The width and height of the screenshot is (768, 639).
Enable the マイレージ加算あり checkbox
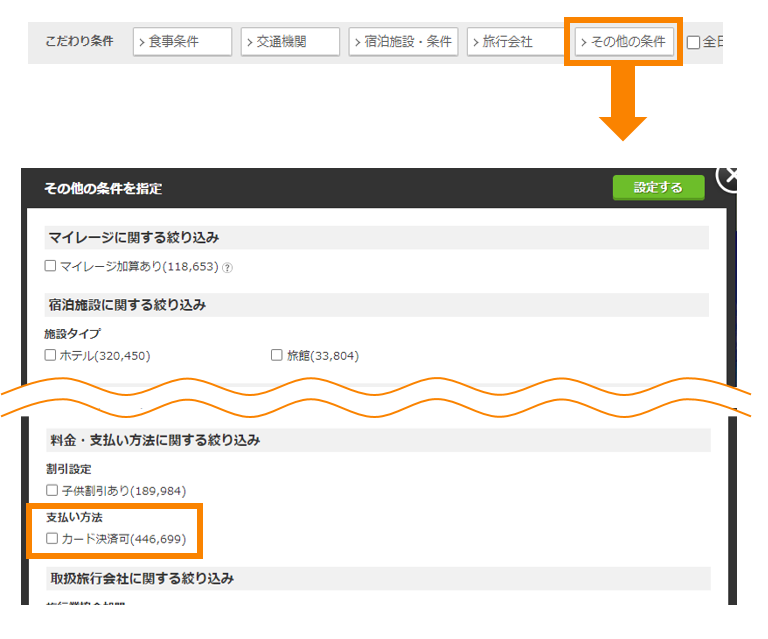(x=51, y=267)
